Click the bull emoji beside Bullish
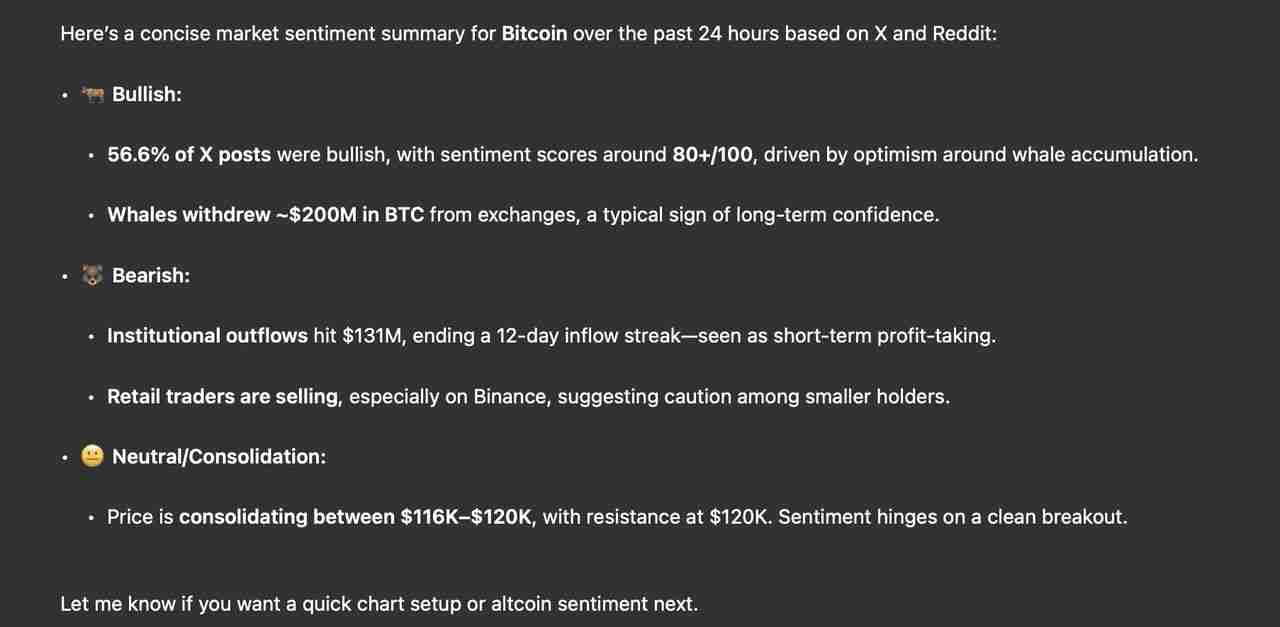The height and width of the screenshot is (627, 1280). [93, 95]
